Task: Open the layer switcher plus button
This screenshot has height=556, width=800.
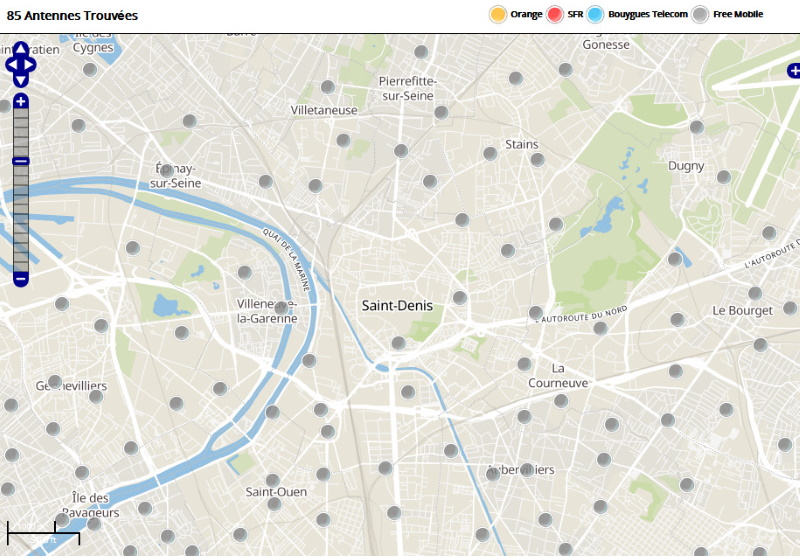Action: point(794,71)
